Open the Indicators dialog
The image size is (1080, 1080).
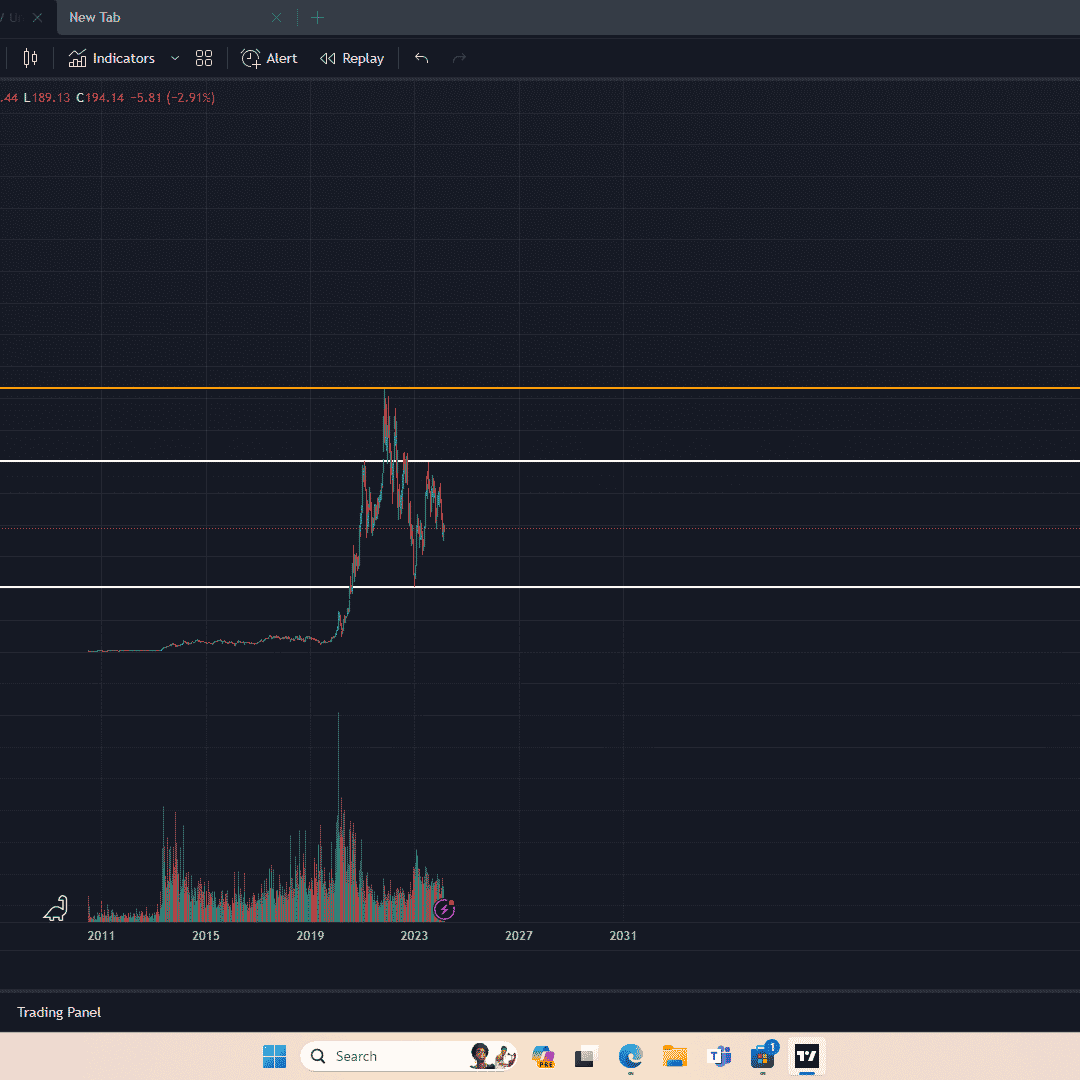pos(112,59)
